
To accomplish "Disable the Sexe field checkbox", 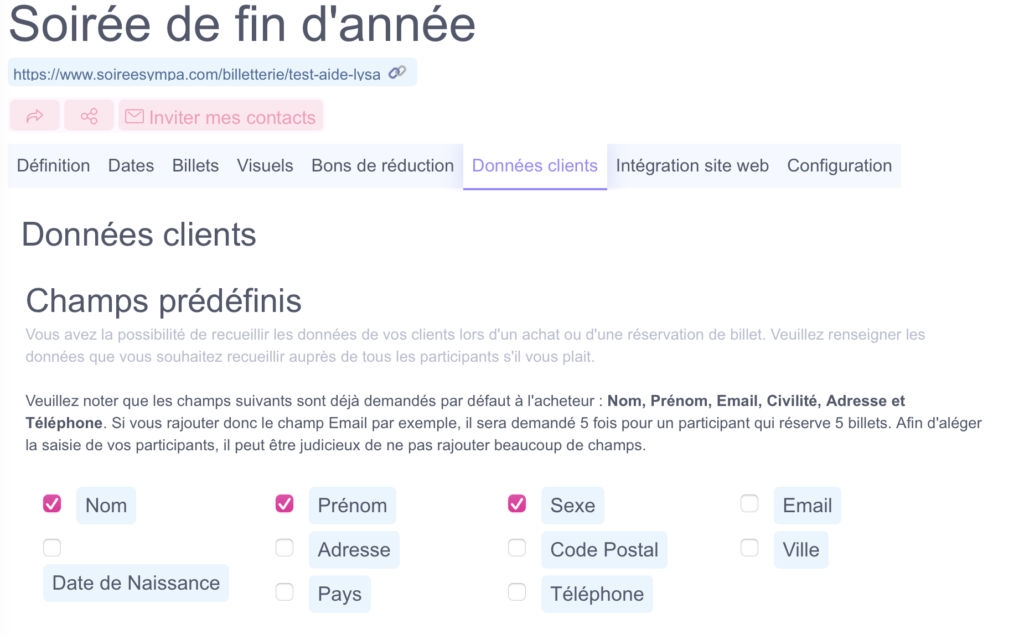I will [x=517, y=504].
